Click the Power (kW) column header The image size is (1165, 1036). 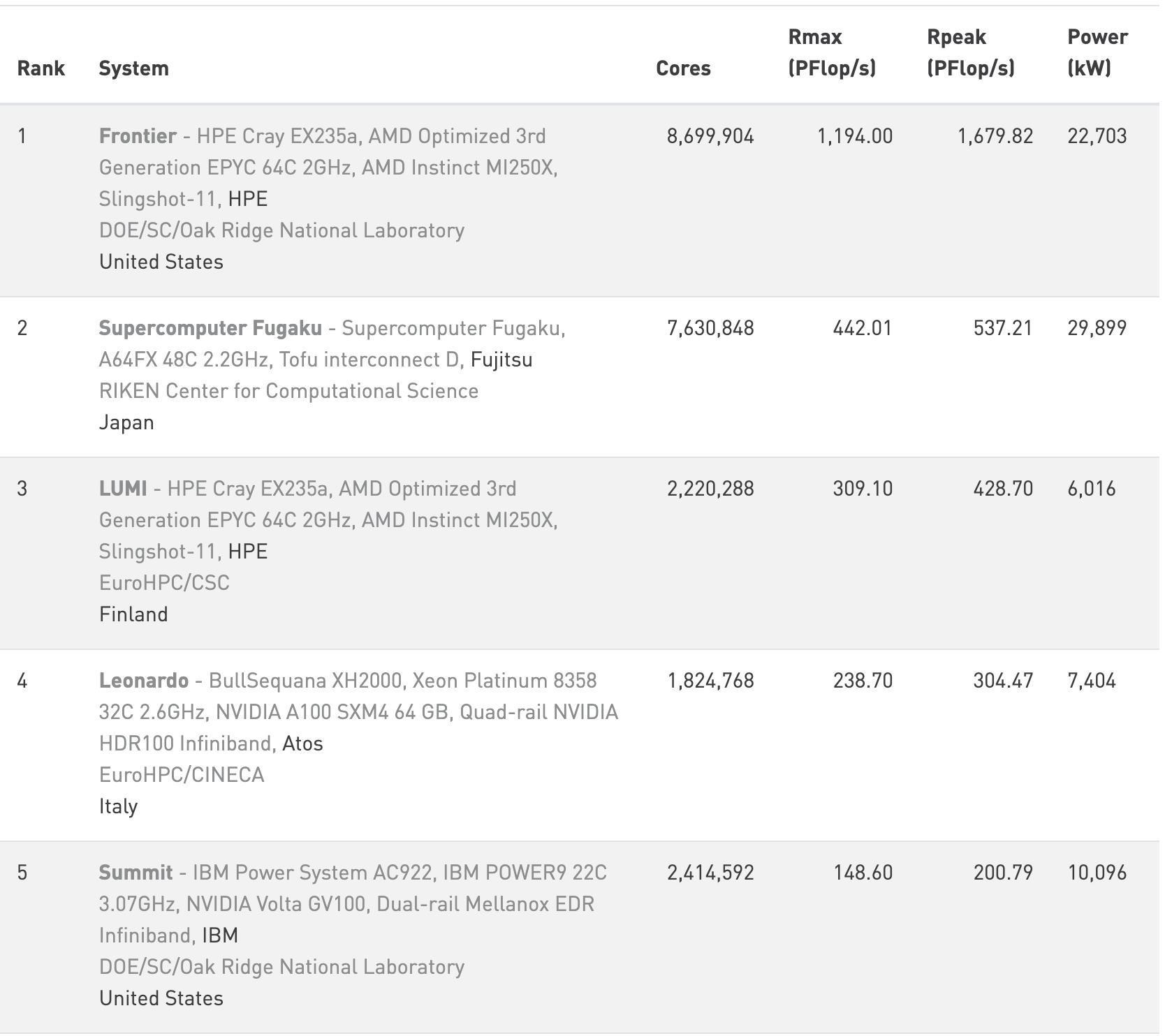pyautogui.click(x=1097, y=52)
